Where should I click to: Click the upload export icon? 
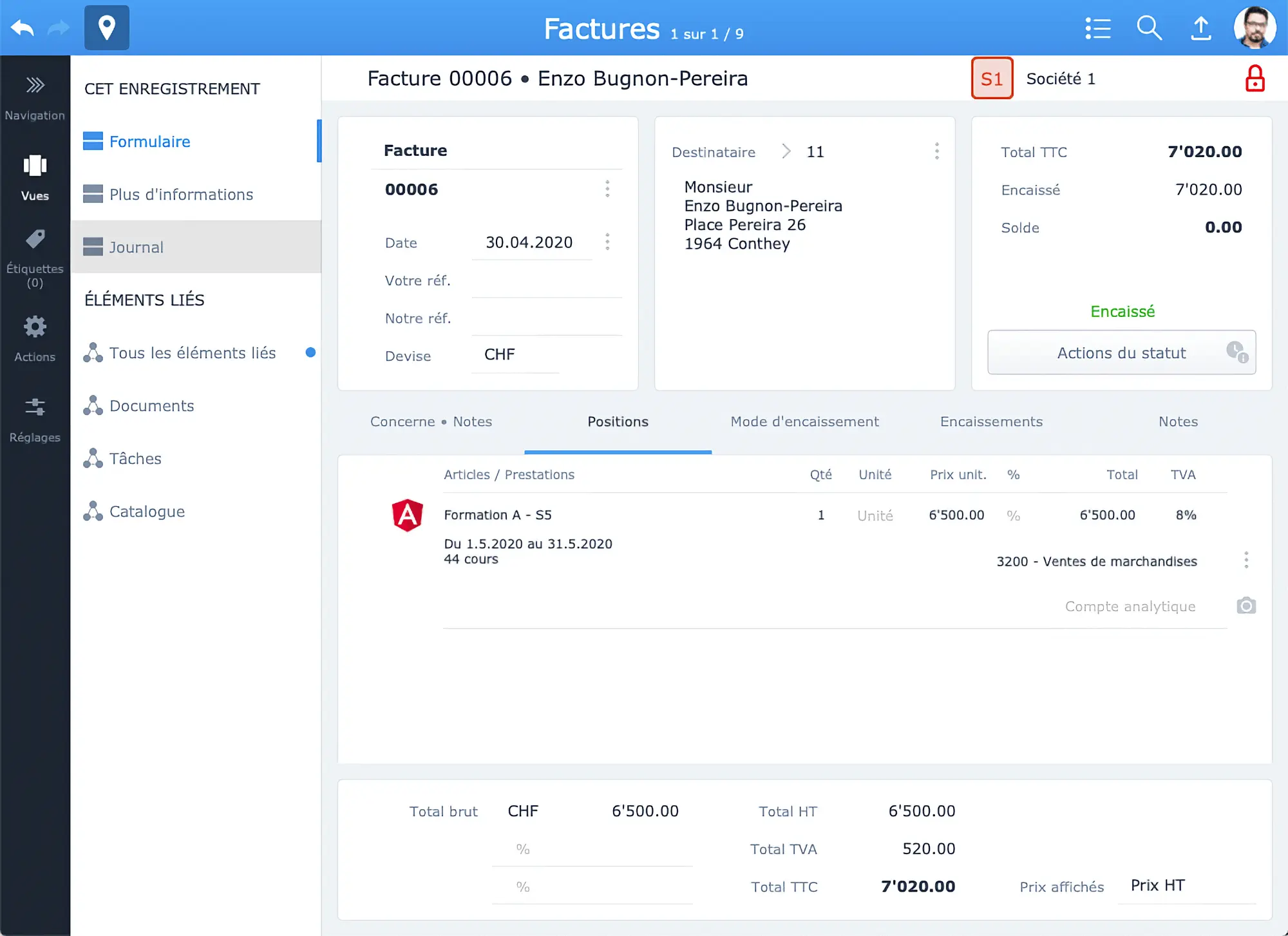pyautogui.click(x=1200, y=28)
